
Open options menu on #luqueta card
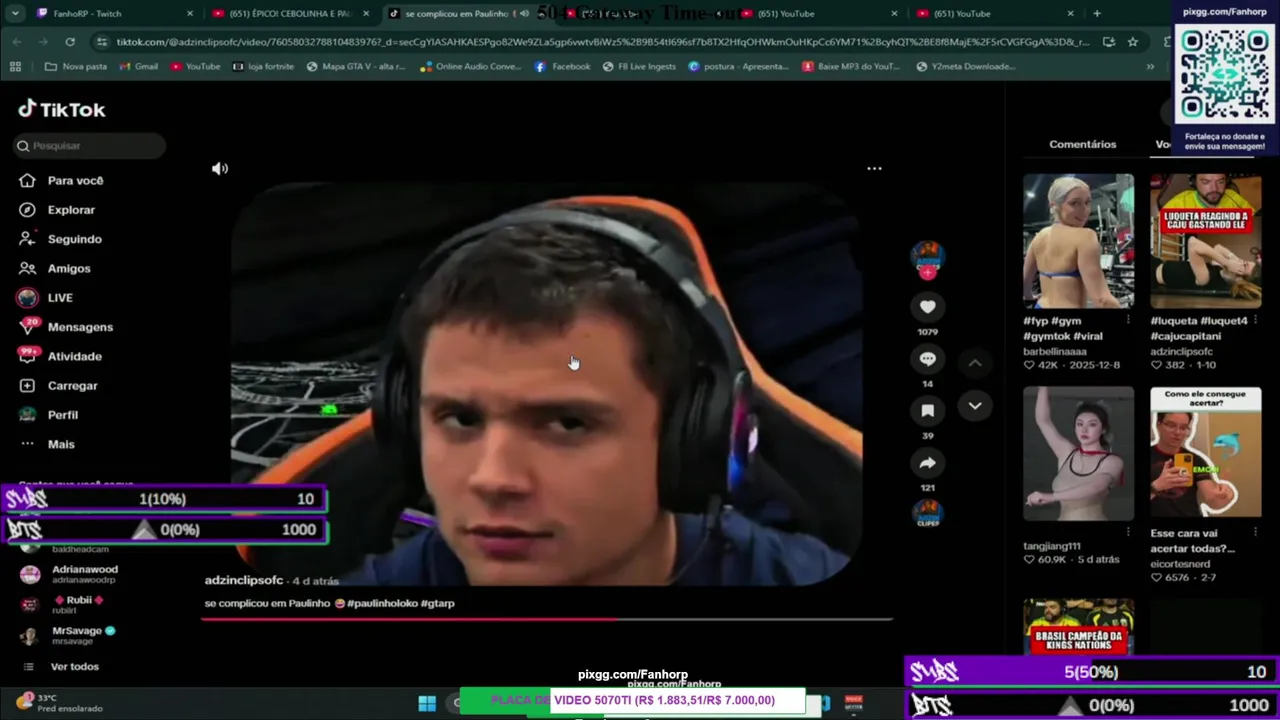click(x=1255, y=320)
